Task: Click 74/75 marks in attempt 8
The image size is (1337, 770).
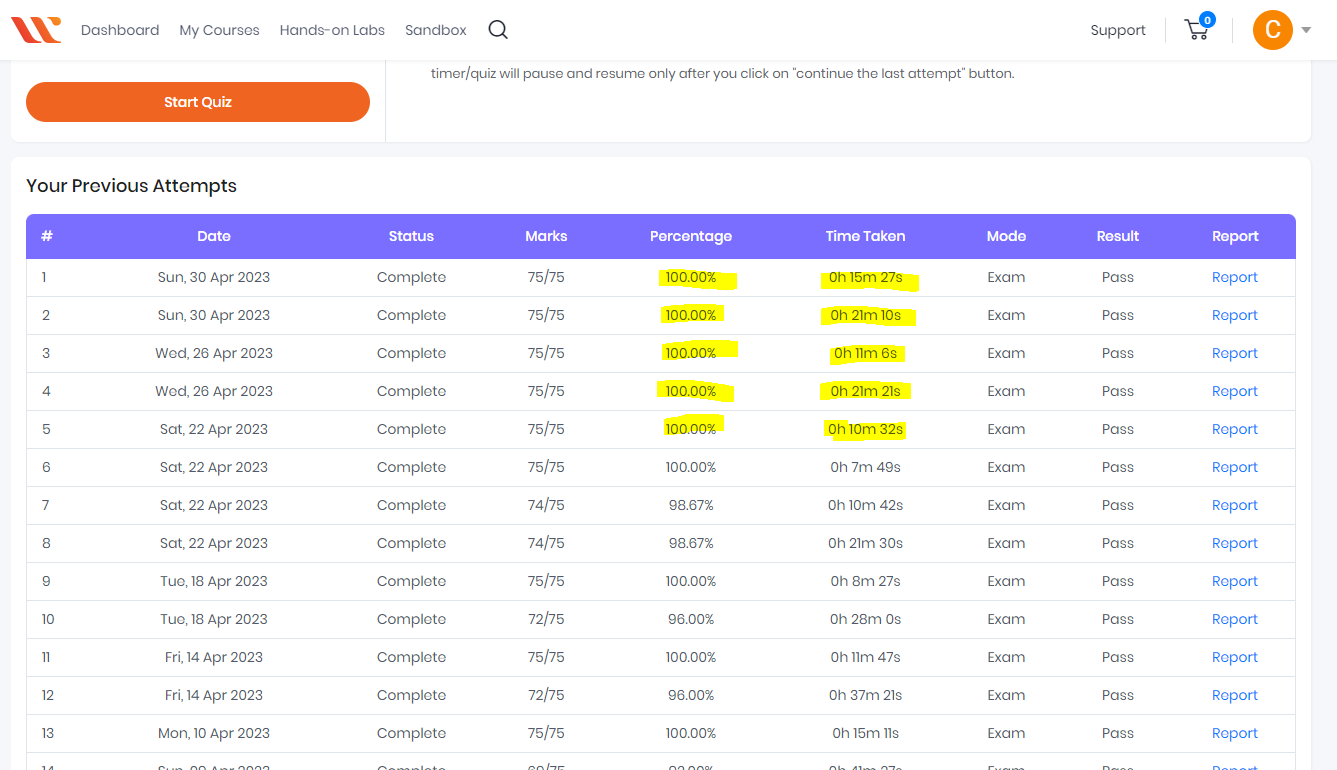Action: [546, 543]
